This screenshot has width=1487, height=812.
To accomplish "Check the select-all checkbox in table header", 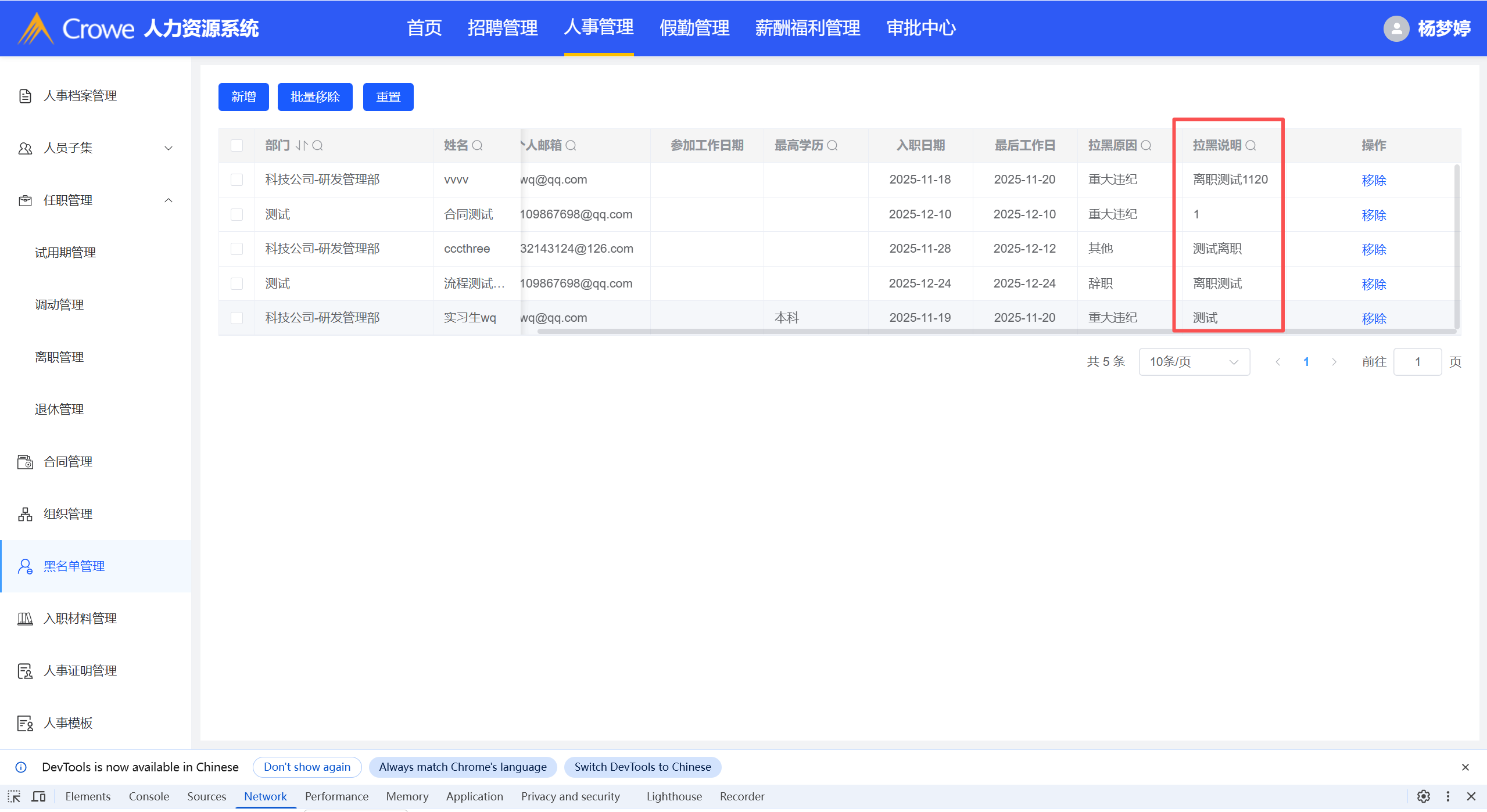I will (237, 145).
